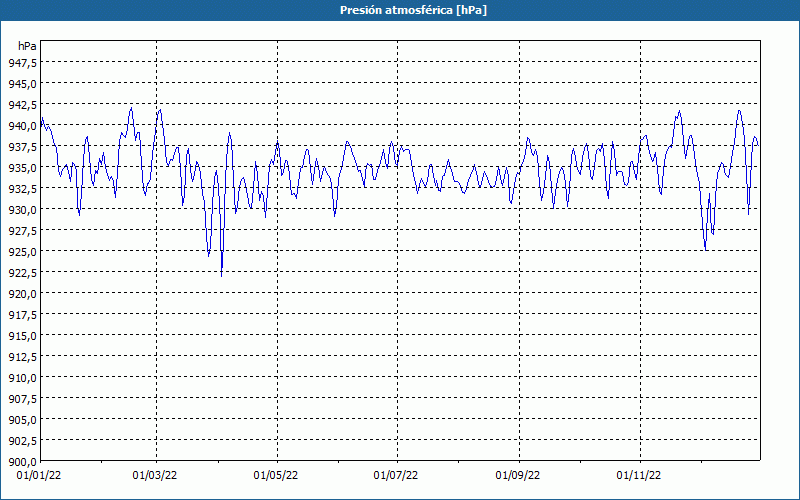Select the 932,5 y-axis value
This screenshot has width=800, height=500.
point(22,189)
